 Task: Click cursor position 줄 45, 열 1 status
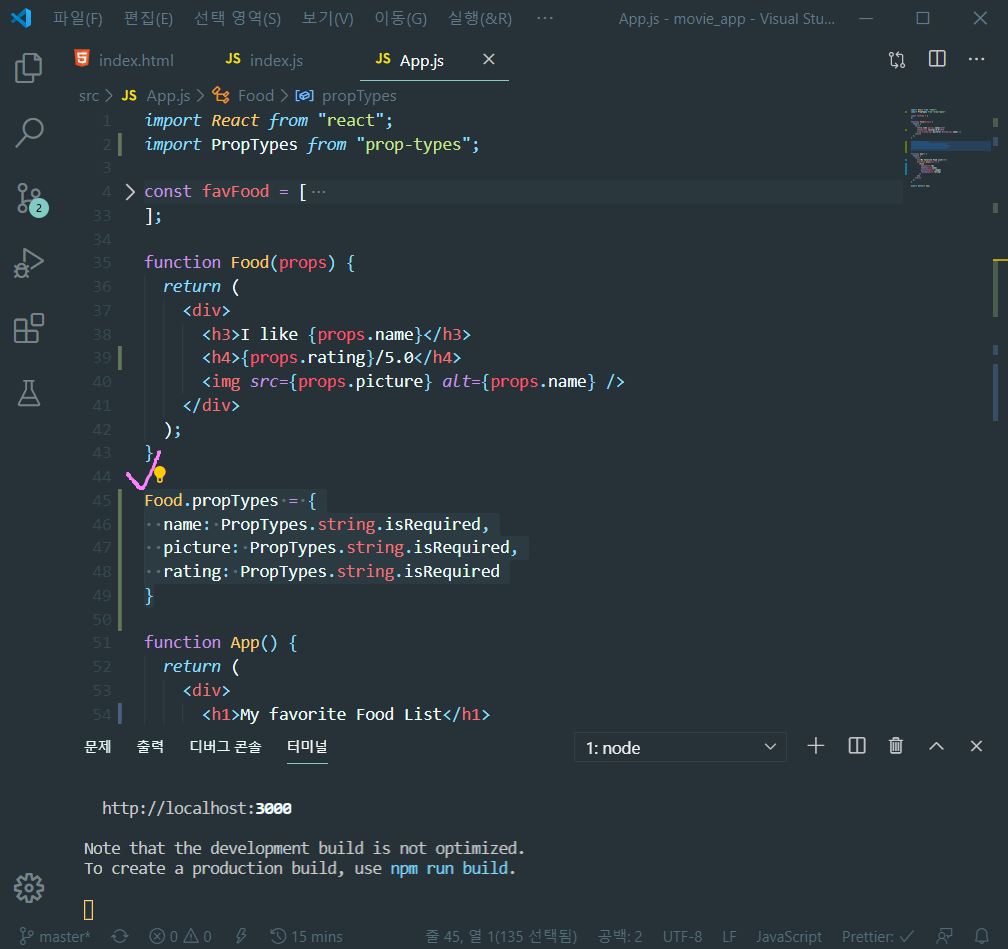501,936
